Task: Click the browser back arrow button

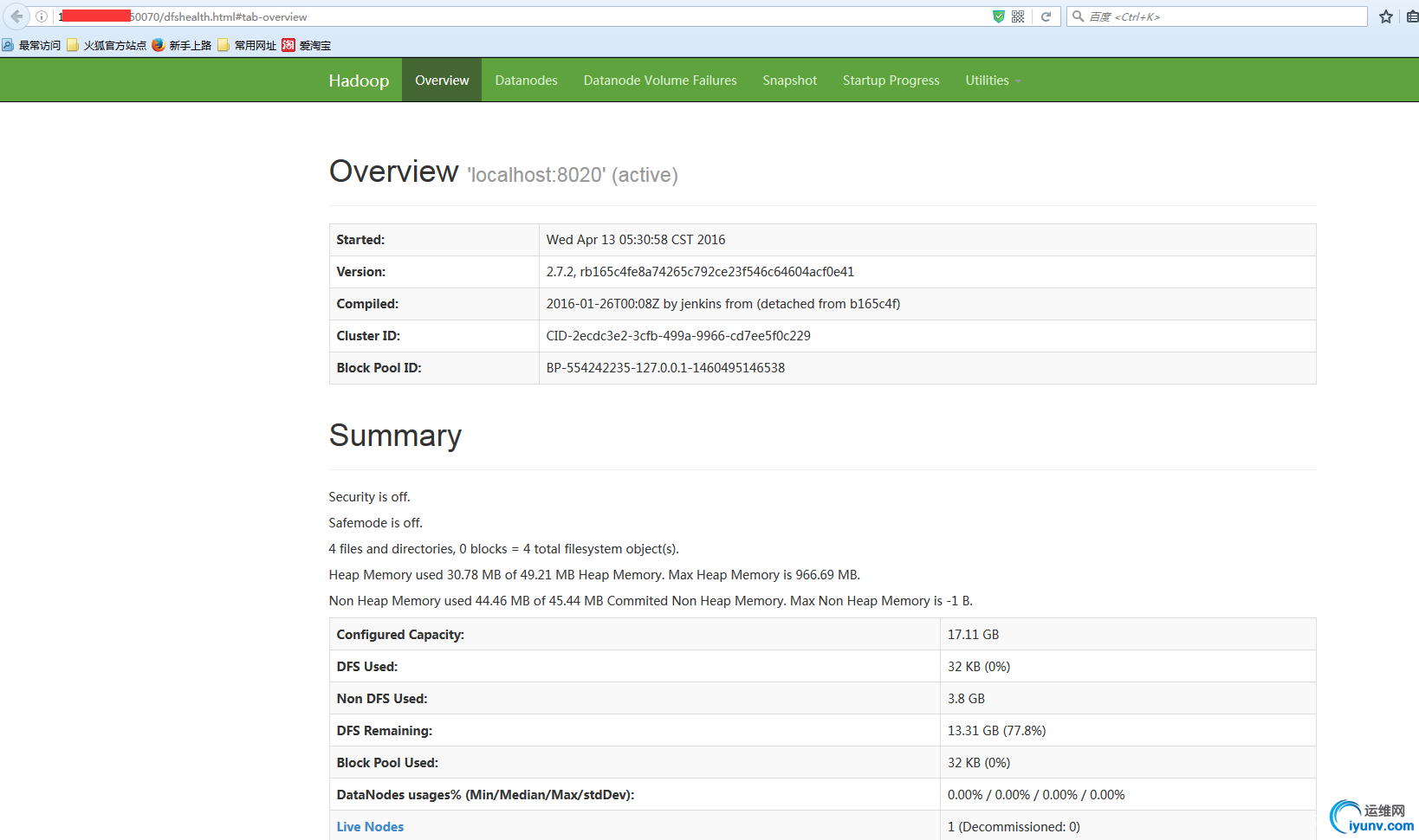Action: click(16, 16)
